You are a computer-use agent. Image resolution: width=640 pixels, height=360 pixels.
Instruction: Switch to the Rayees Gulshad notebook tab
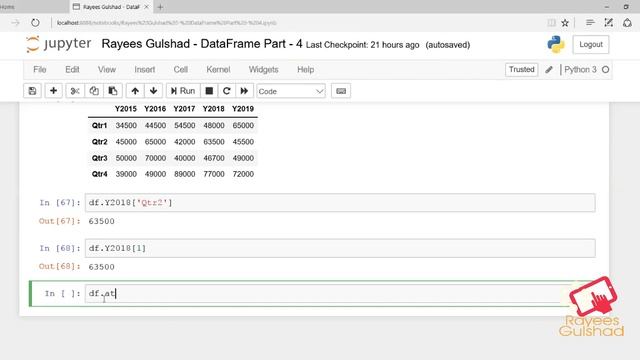pyautogui.click(x=111, y=7)
